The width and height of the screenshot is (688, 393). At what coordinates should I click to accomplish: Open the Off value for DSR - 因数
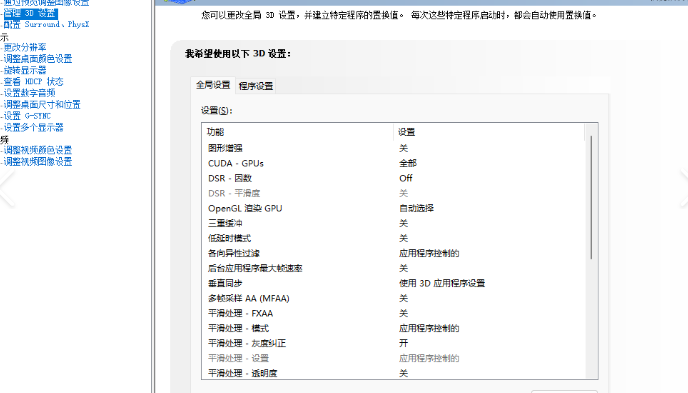click(x=406, y=178)
